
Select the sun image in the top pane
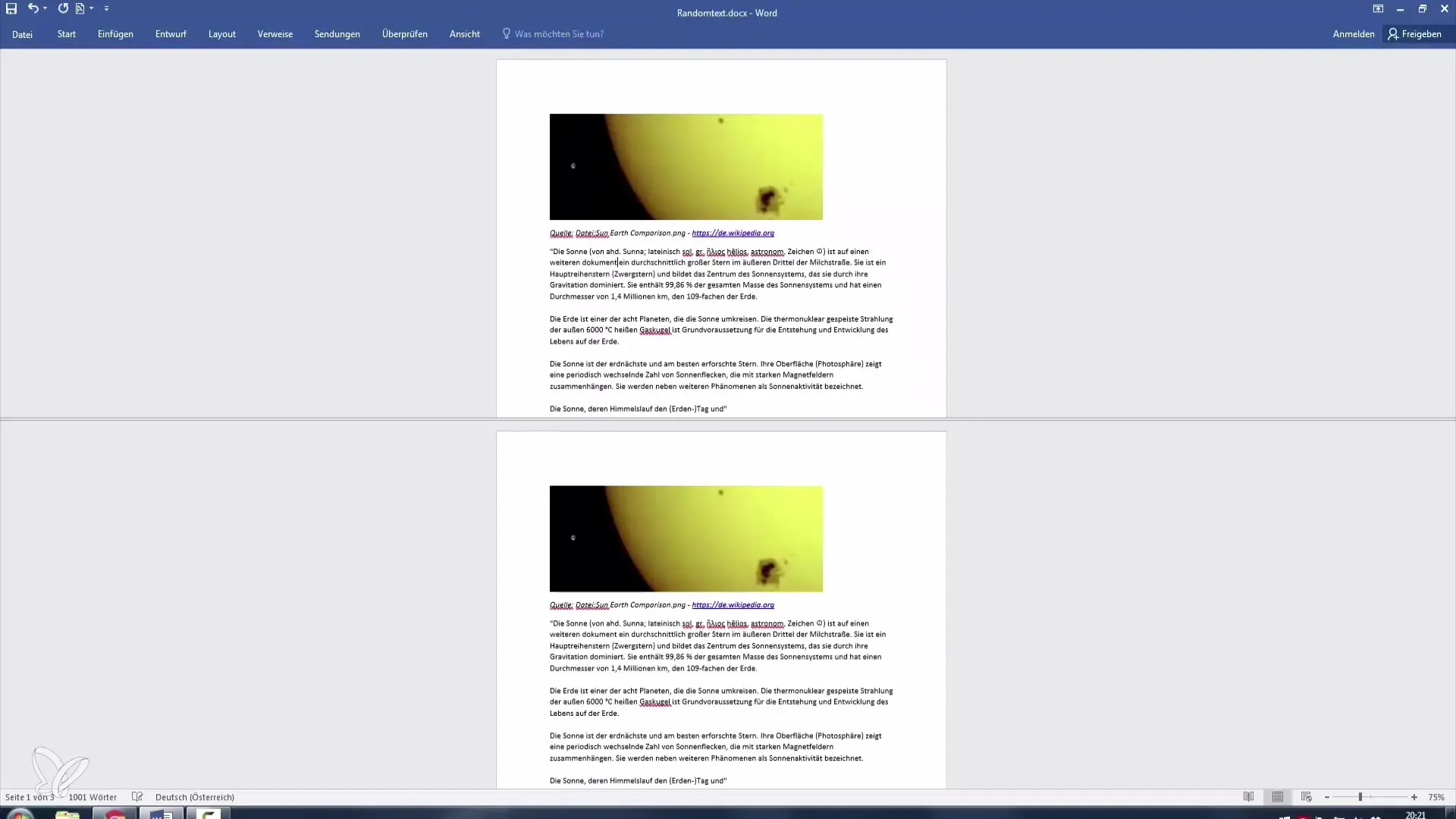tap(686, 167)
